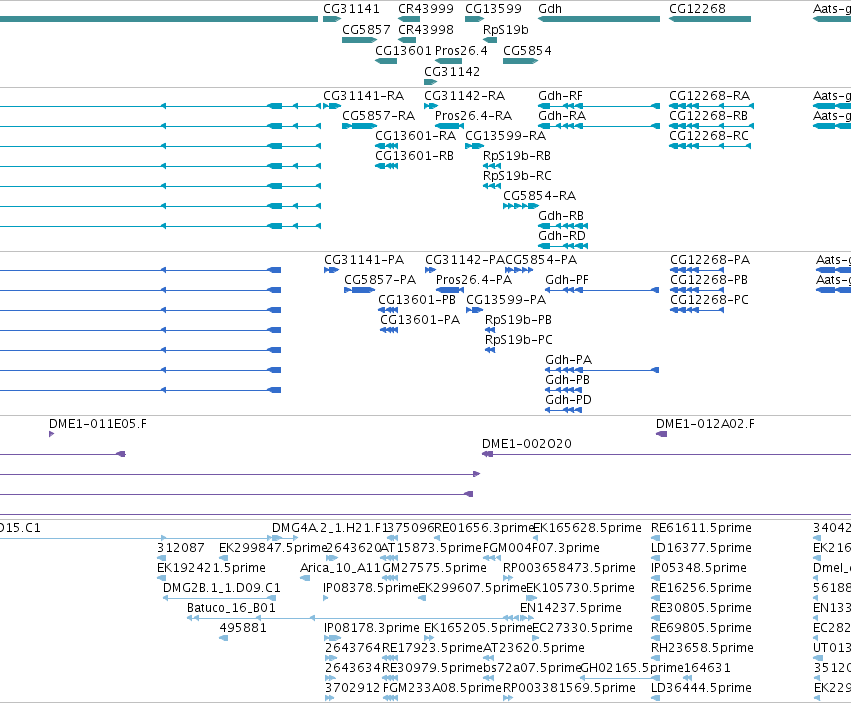The width and height of the screenshot is (851, 703).
Task: Click the teal arrow glyph under CG12268
Action: 710,19
